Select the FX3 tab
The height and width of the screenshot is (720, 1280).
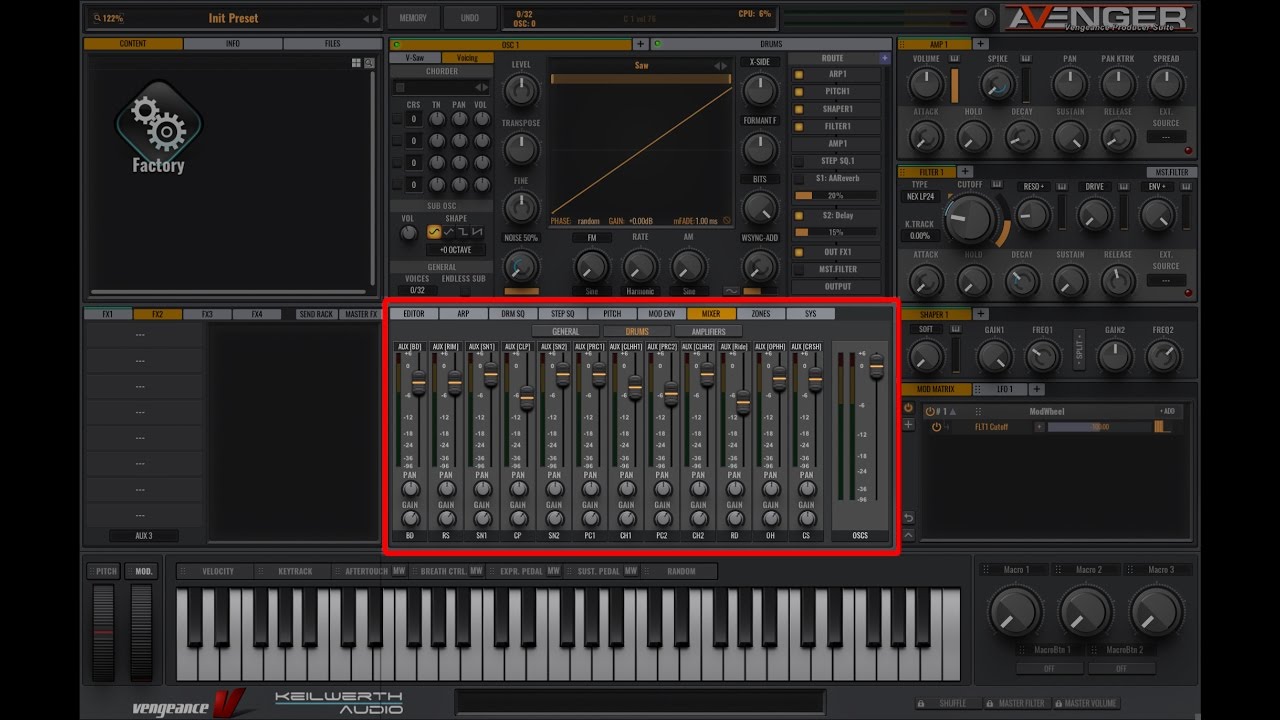click(207, 314)
